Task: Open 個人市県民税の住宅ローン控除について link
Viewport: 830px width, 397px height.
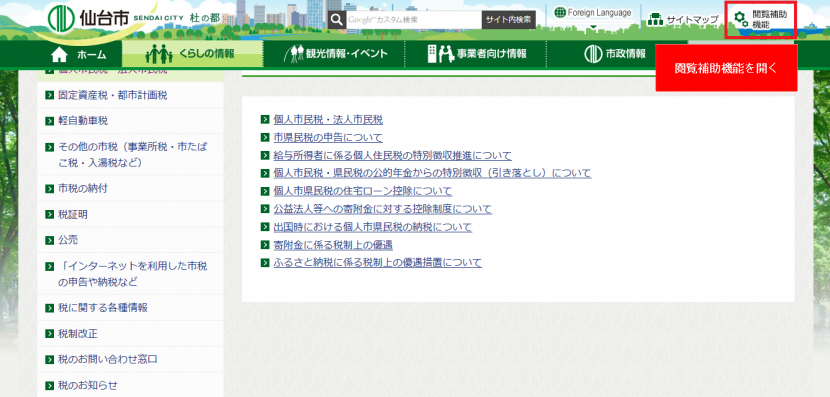Action: pyautogui.click(x=363, y=191)
